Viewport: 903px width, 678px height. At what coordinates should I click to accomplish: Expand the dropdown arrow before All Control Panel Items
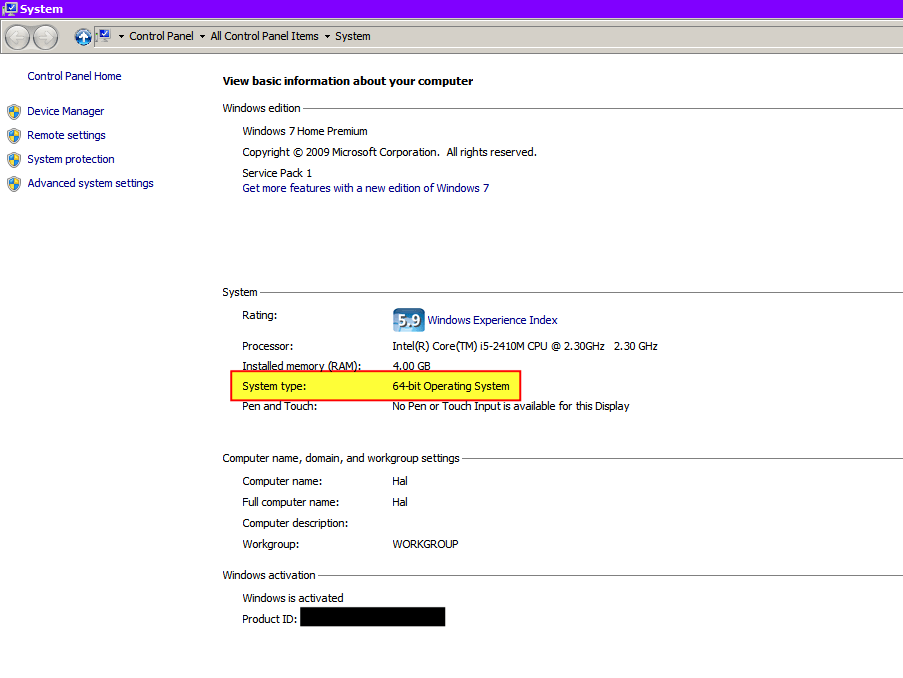pyautogui.click(x=201, y=37)
